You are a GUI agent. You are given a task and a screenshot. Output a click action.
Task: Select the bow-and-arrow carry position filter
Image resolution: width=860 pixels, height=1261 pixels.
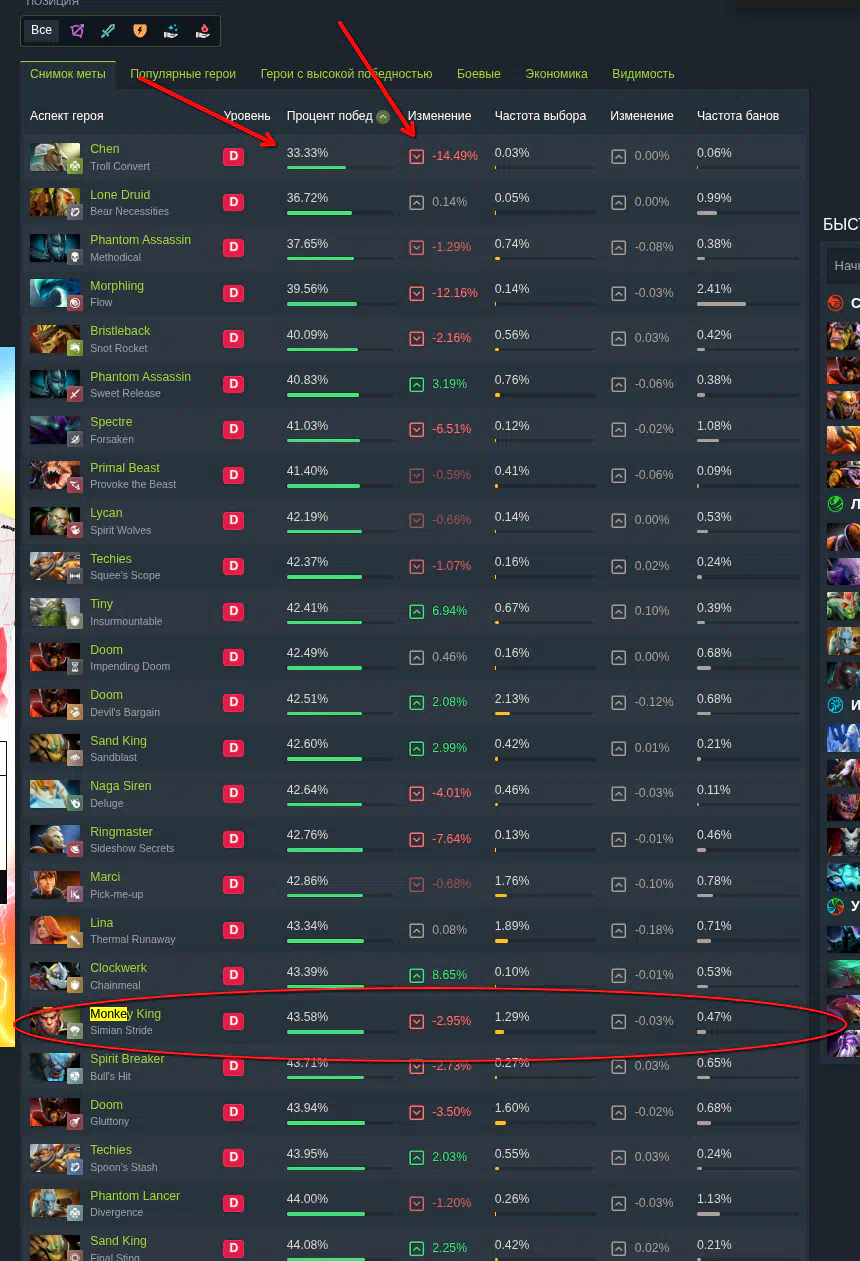coord(77,31)
